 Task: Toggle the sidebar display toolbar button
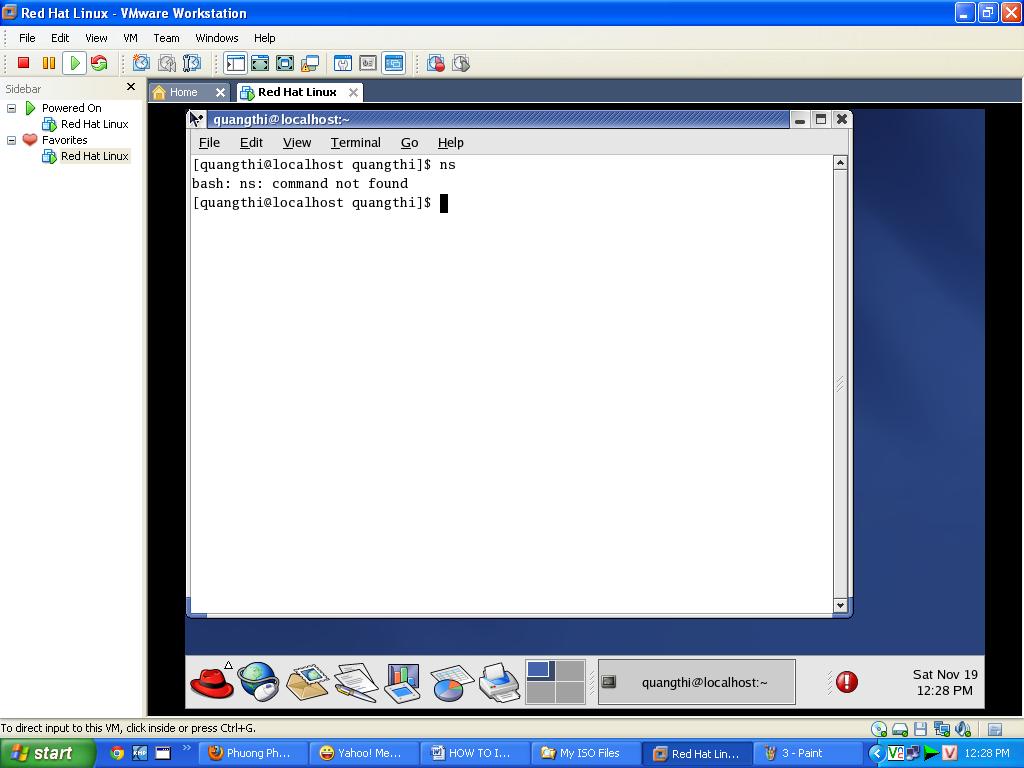[235, 63]
